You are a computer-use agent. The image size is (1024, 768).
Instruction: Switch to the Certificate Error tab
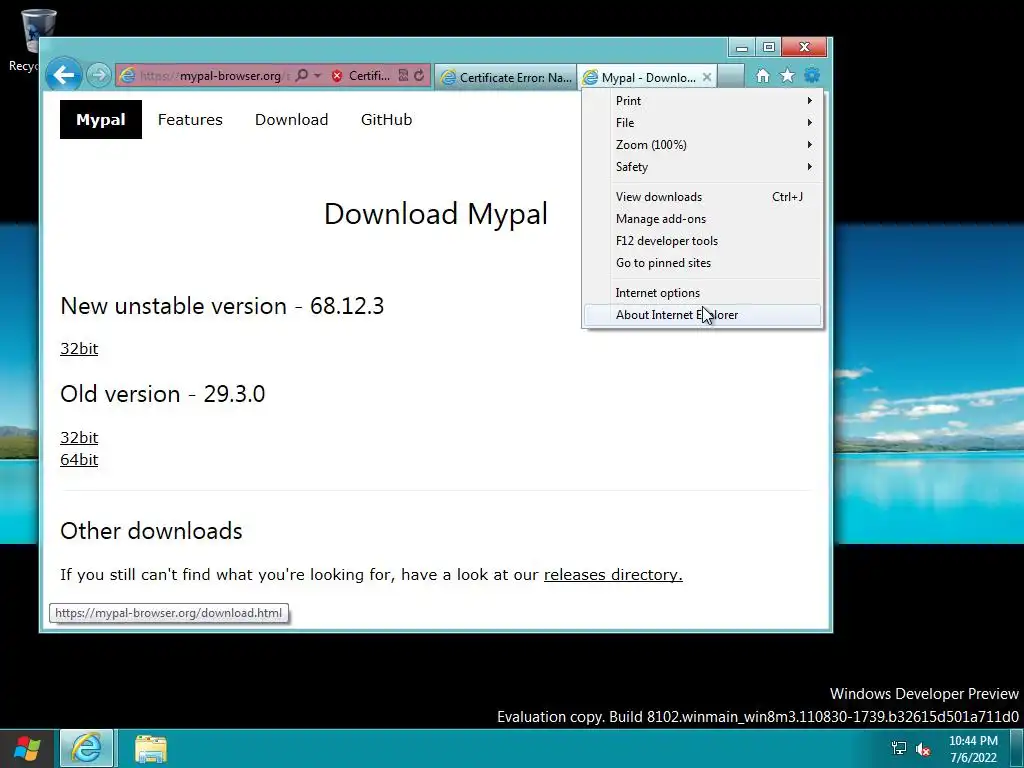click(505, 78)
